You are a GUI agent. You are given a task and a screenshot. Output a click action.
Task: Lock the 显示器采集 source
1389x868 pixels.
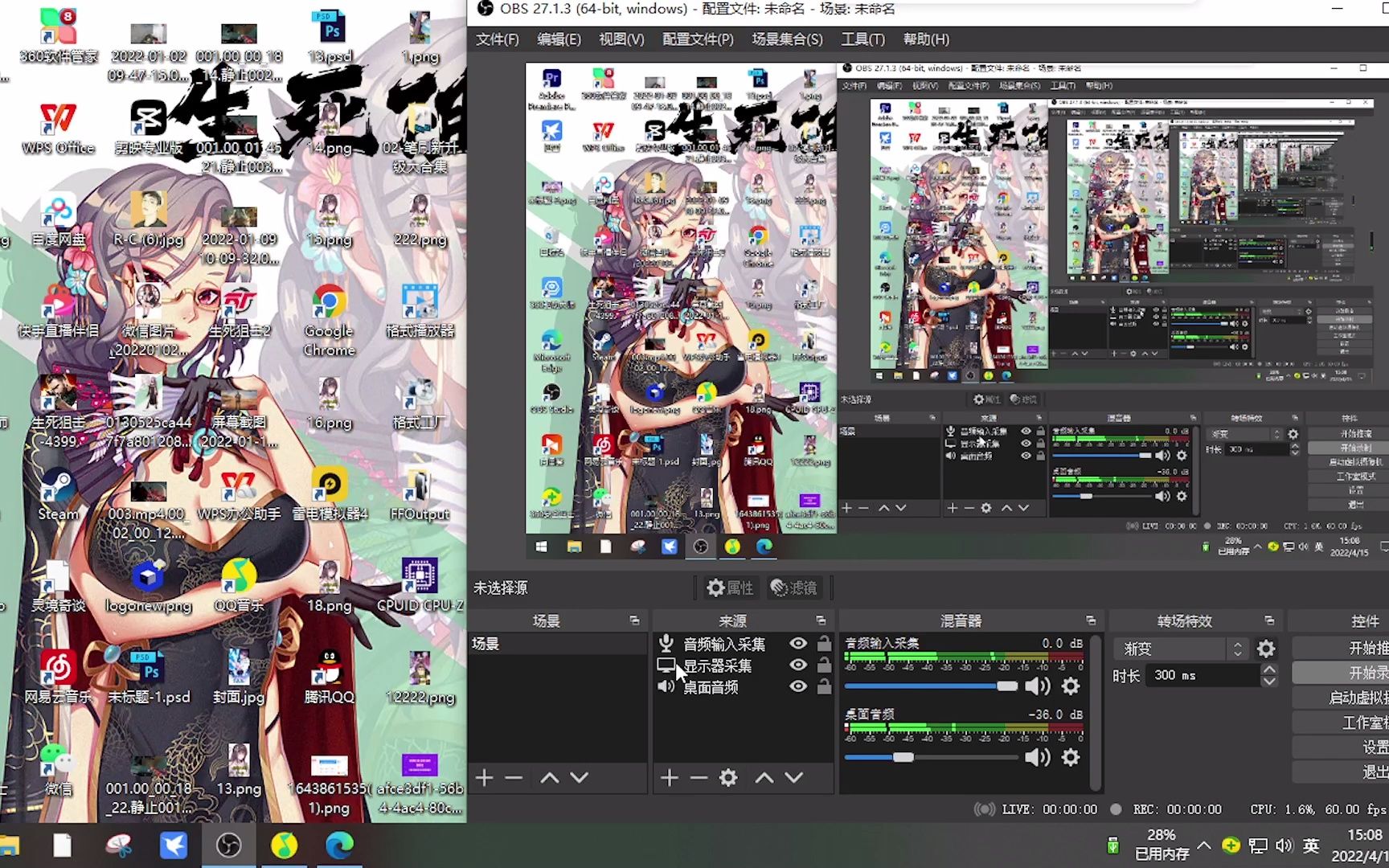tap(824, 665)
